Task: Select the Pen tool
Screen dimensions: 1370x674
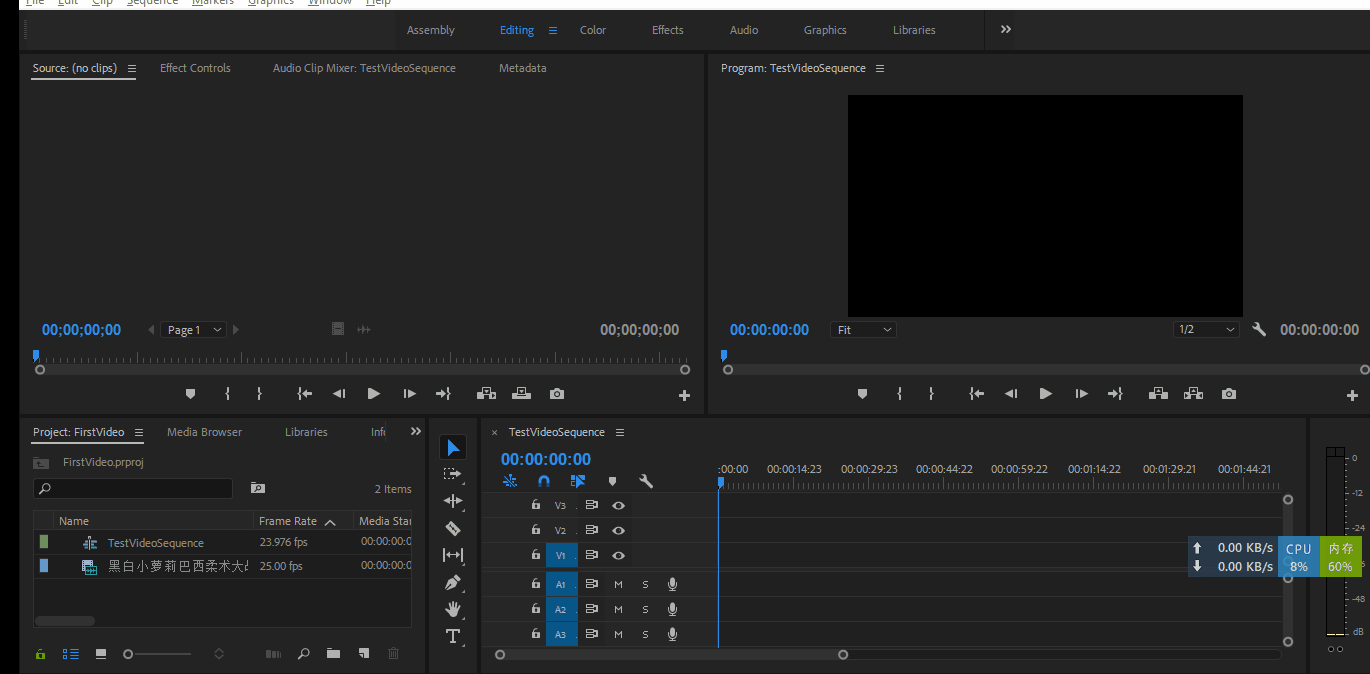Action: [x=453, y=582]
